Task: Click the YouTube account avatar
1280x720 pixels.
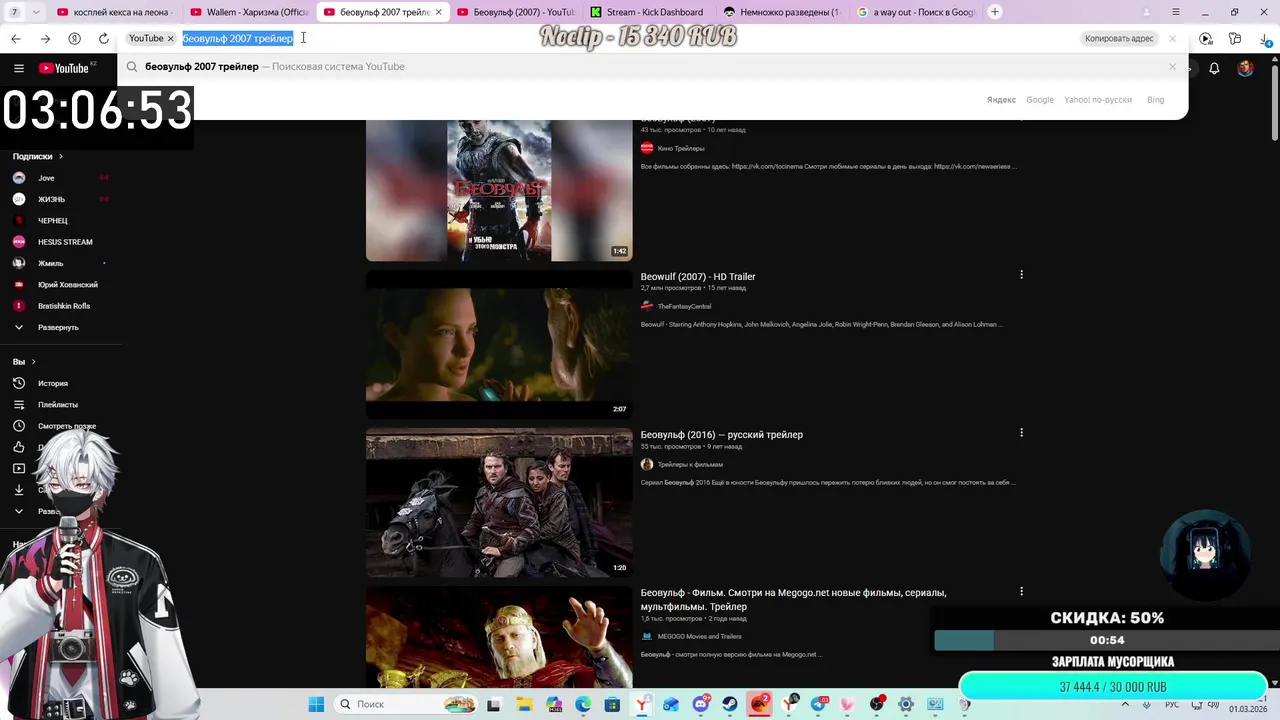Action: 1245,68
